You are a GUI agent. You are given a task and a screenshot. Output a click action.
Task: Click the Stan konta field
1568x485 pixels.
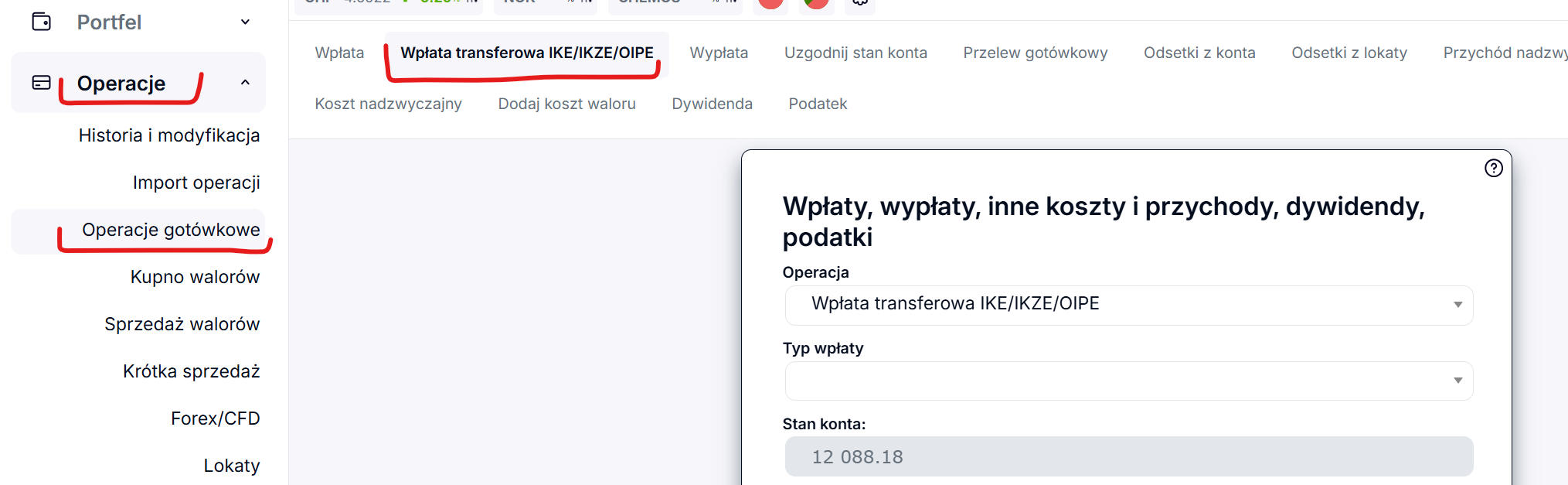tap(1128, 456)
